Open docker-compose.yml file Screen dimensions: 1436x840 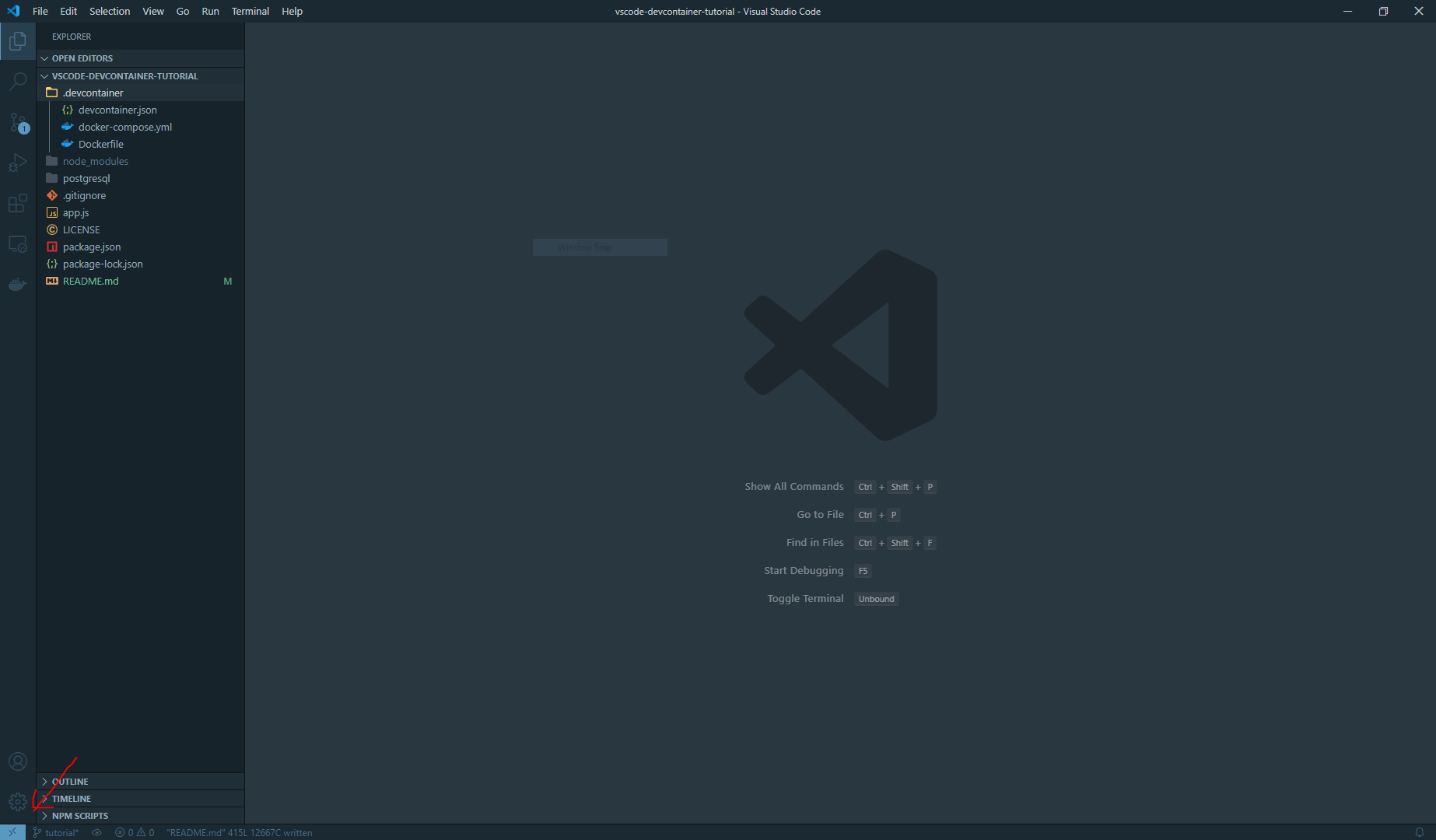pos(140,127)
